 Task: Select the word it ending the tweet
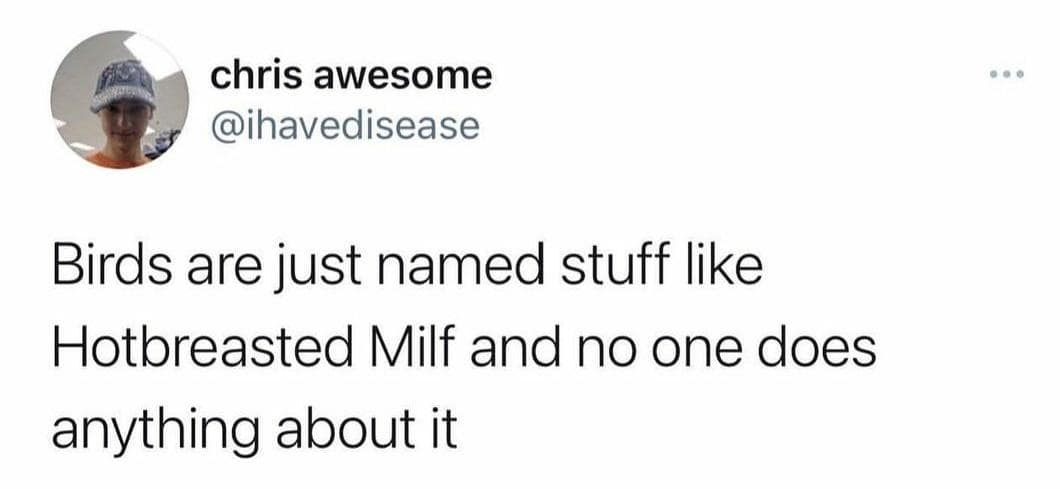pyautogui.click(x=441, y=431)
